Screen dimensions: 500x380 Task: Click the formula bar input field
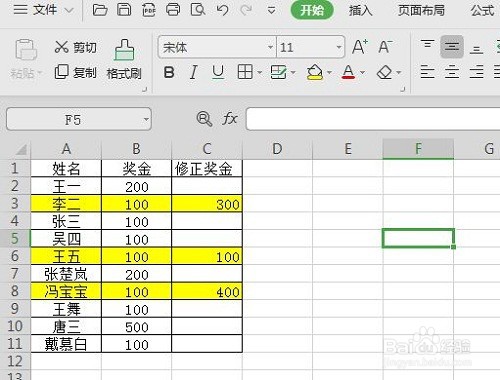tap(373, 119)
